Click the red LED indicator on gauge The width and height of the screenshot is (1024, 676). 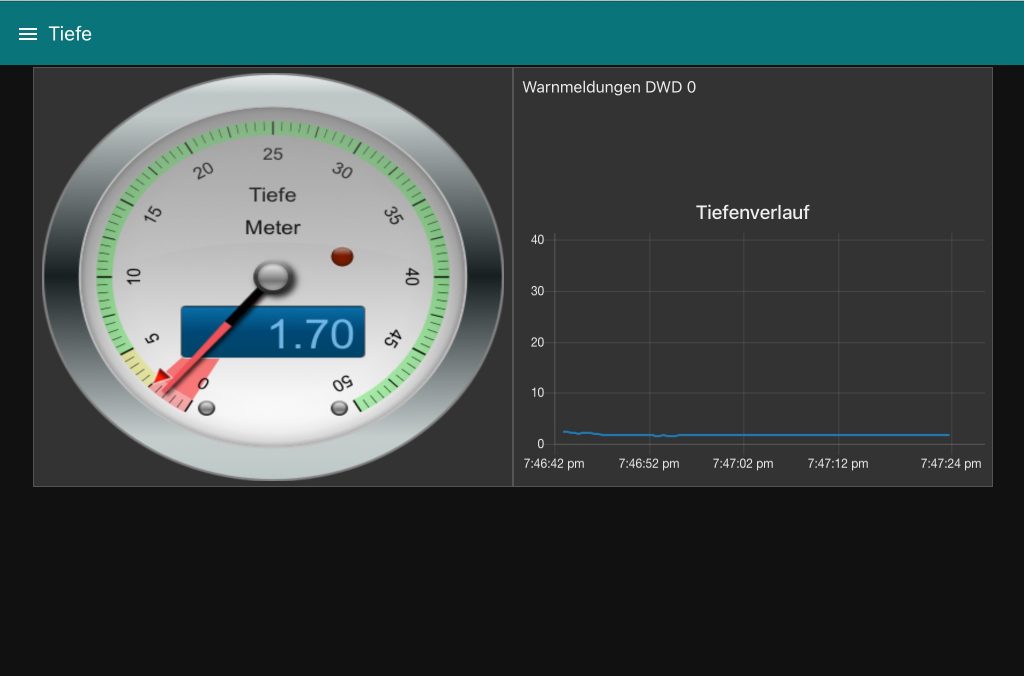tap(342, 257)
